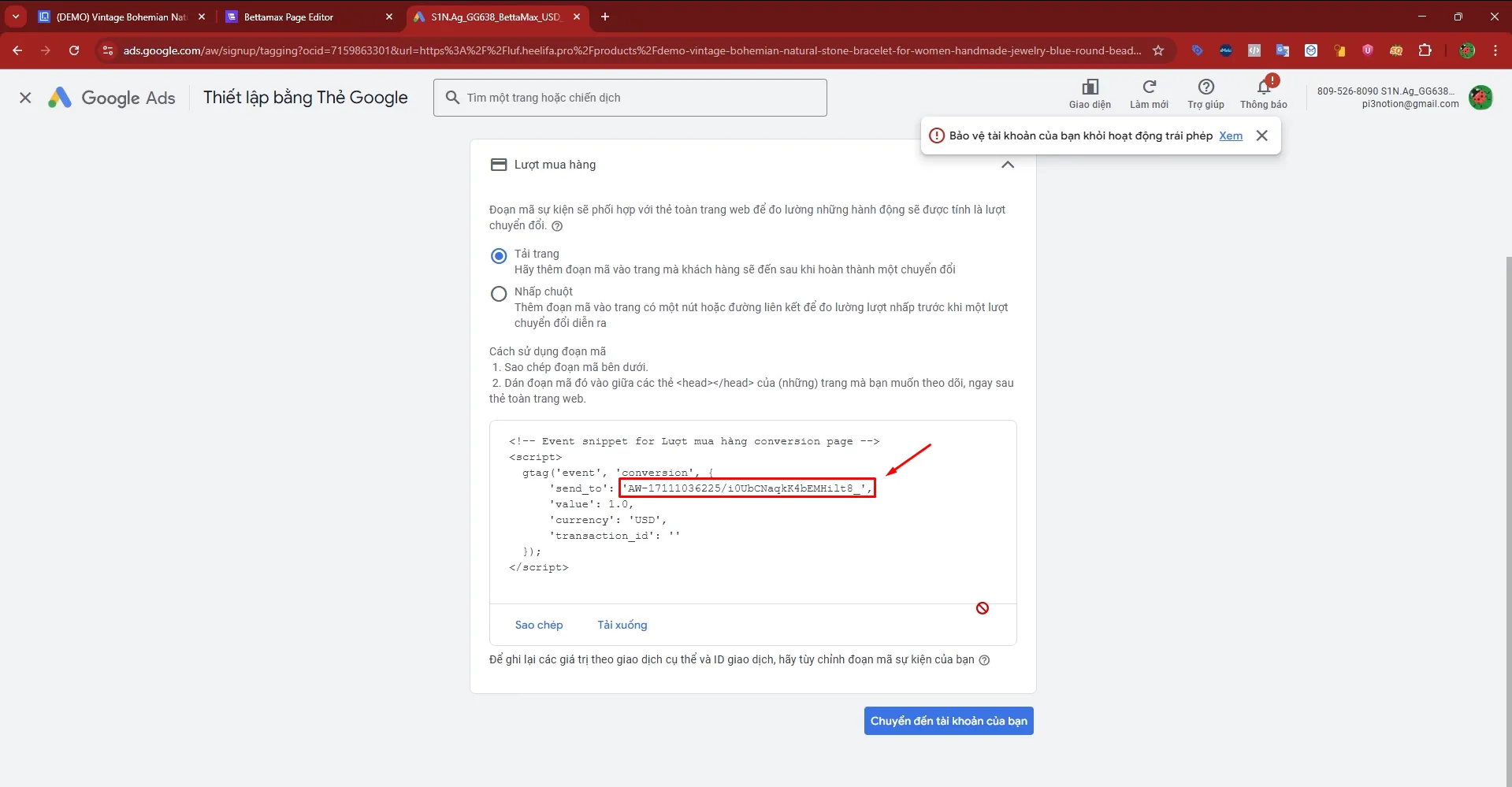
Task: Click the help icon after sự kiện của bạn
Action: click(x=984, y=660)
